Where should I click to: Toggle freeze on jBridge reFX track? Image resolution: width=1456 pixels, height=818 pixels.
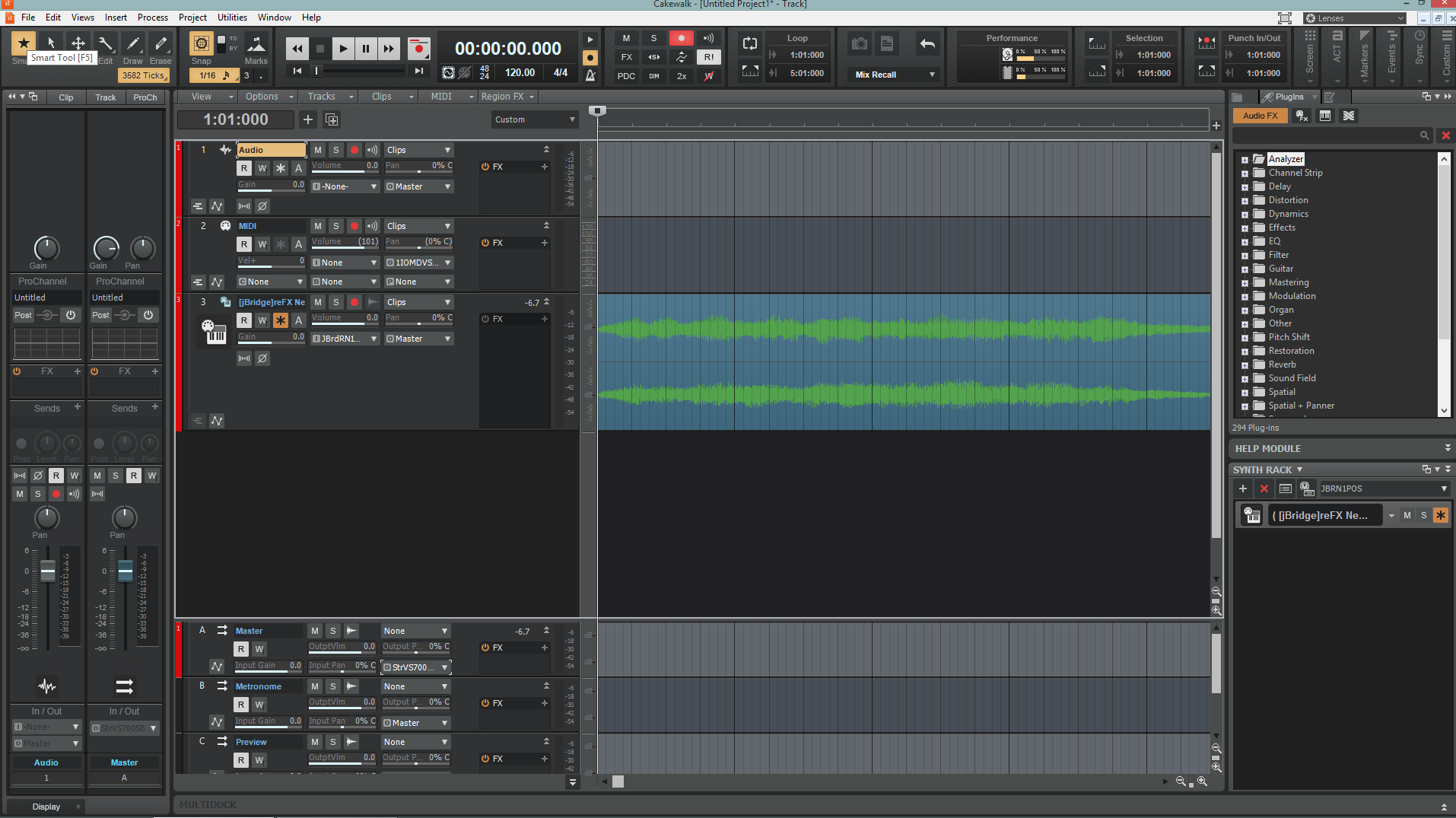tap(281, 320)
